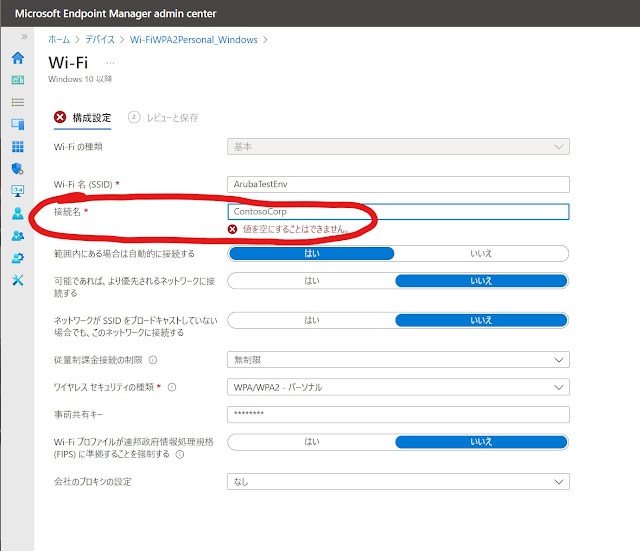Viewport: 640px width, 551px height.
Task: Open All services list icon in sidebar
Action: point(18,102)
